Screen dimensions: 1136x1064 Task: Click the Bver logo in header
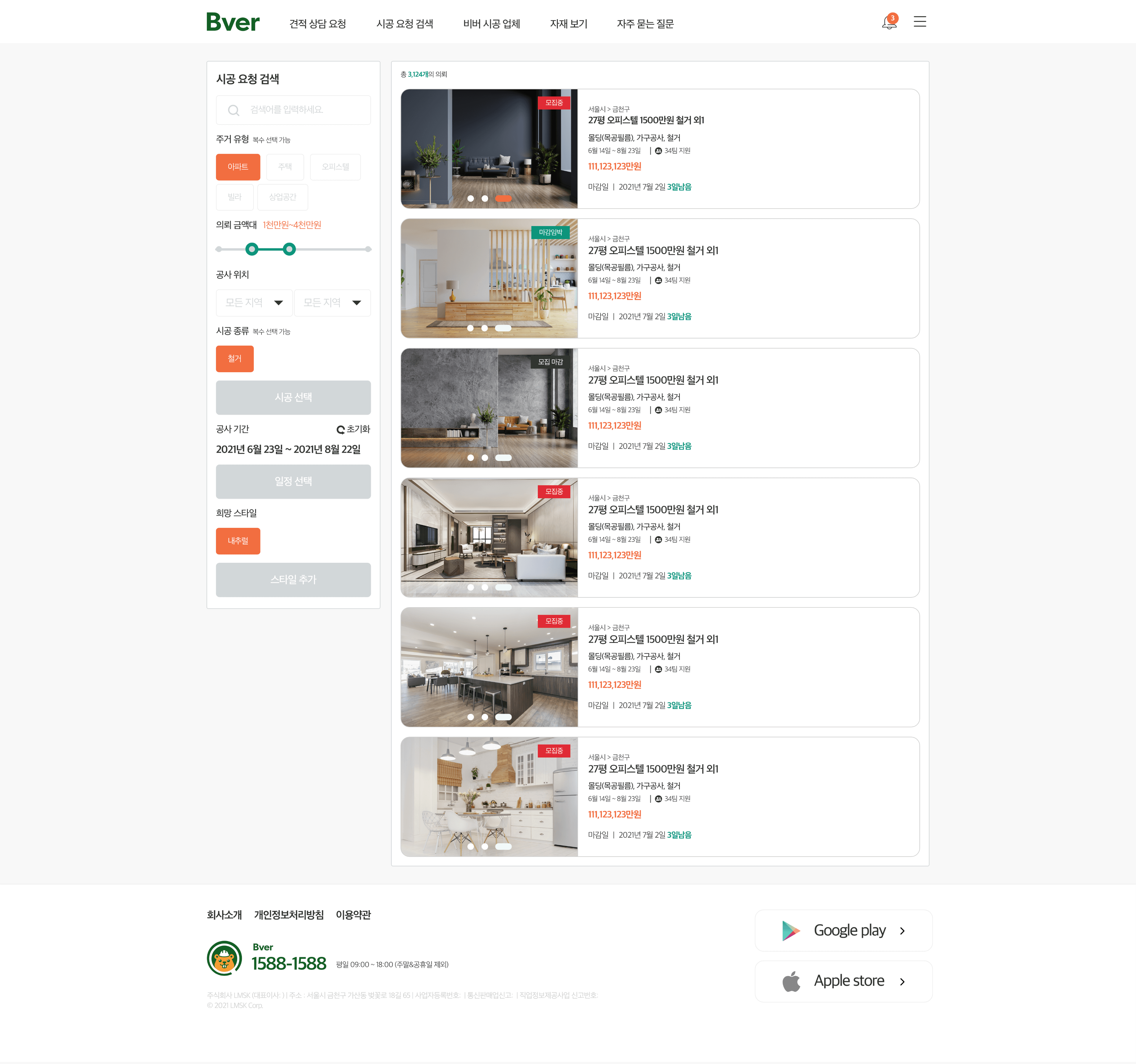tap(233, 22)
